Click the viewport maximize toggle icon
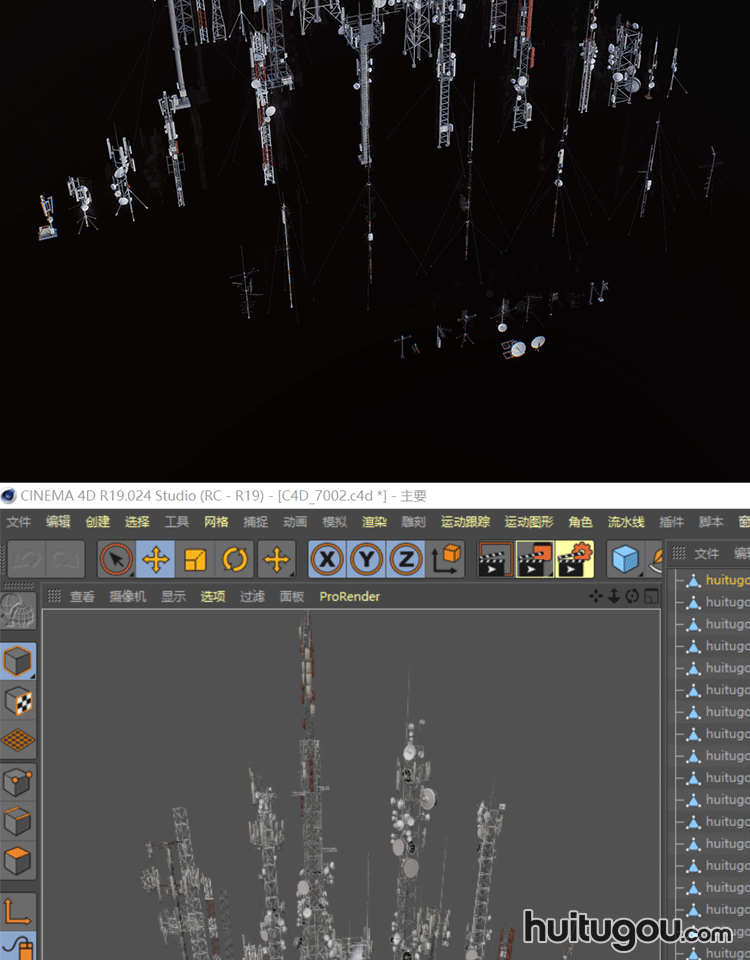 click(x=651, y=597)
